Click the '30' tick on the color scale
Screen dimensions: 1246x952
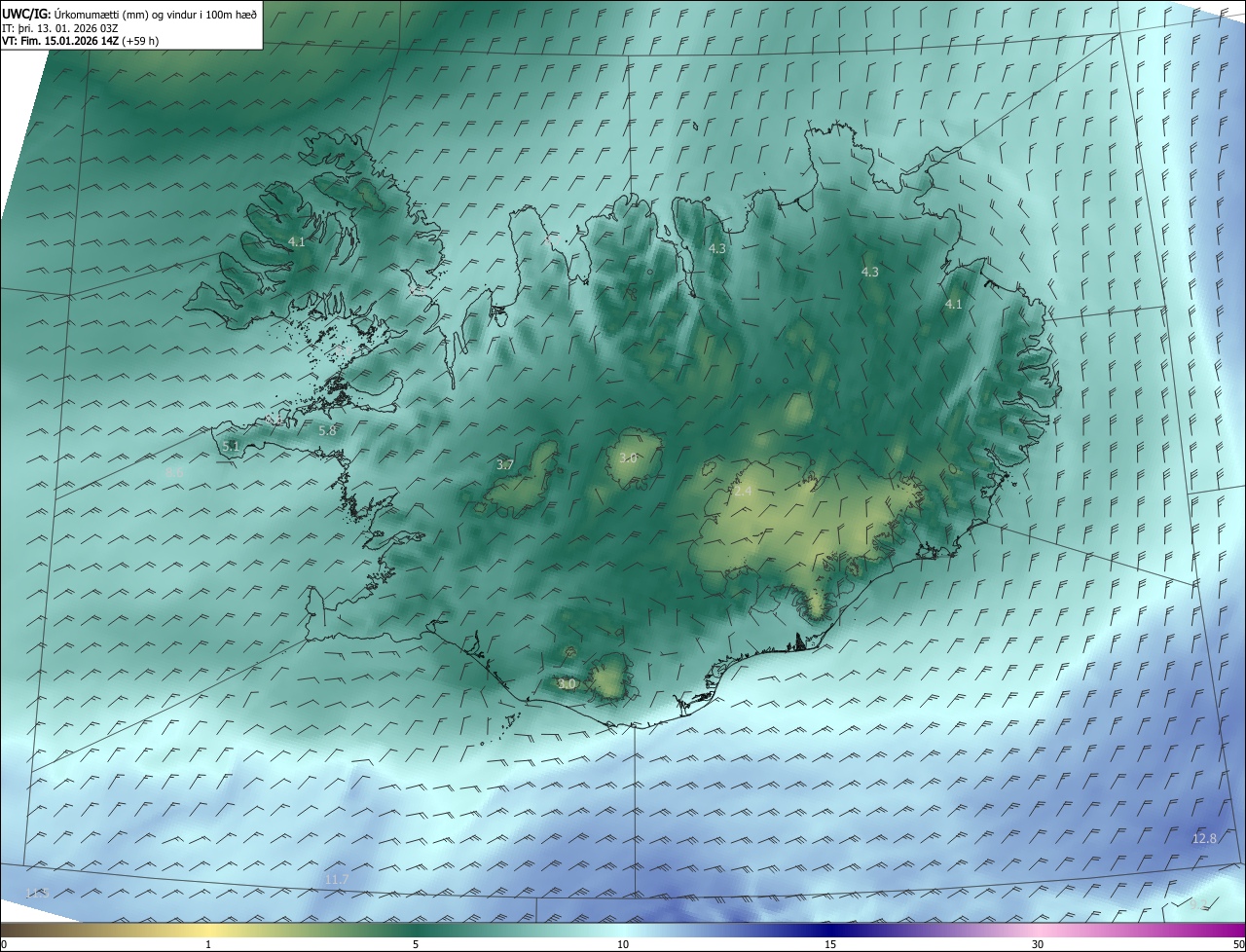[1038, 945]
